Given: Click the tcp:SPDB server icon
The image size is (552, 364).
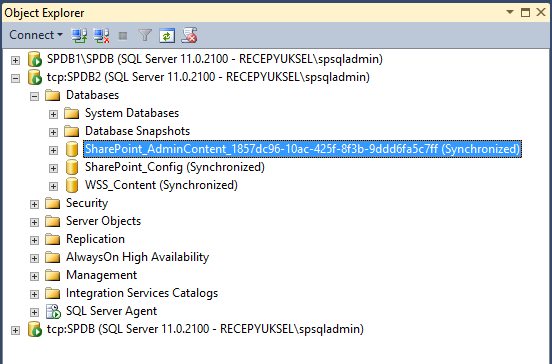Looking at the screenshot, I should [x=35, y=329].
